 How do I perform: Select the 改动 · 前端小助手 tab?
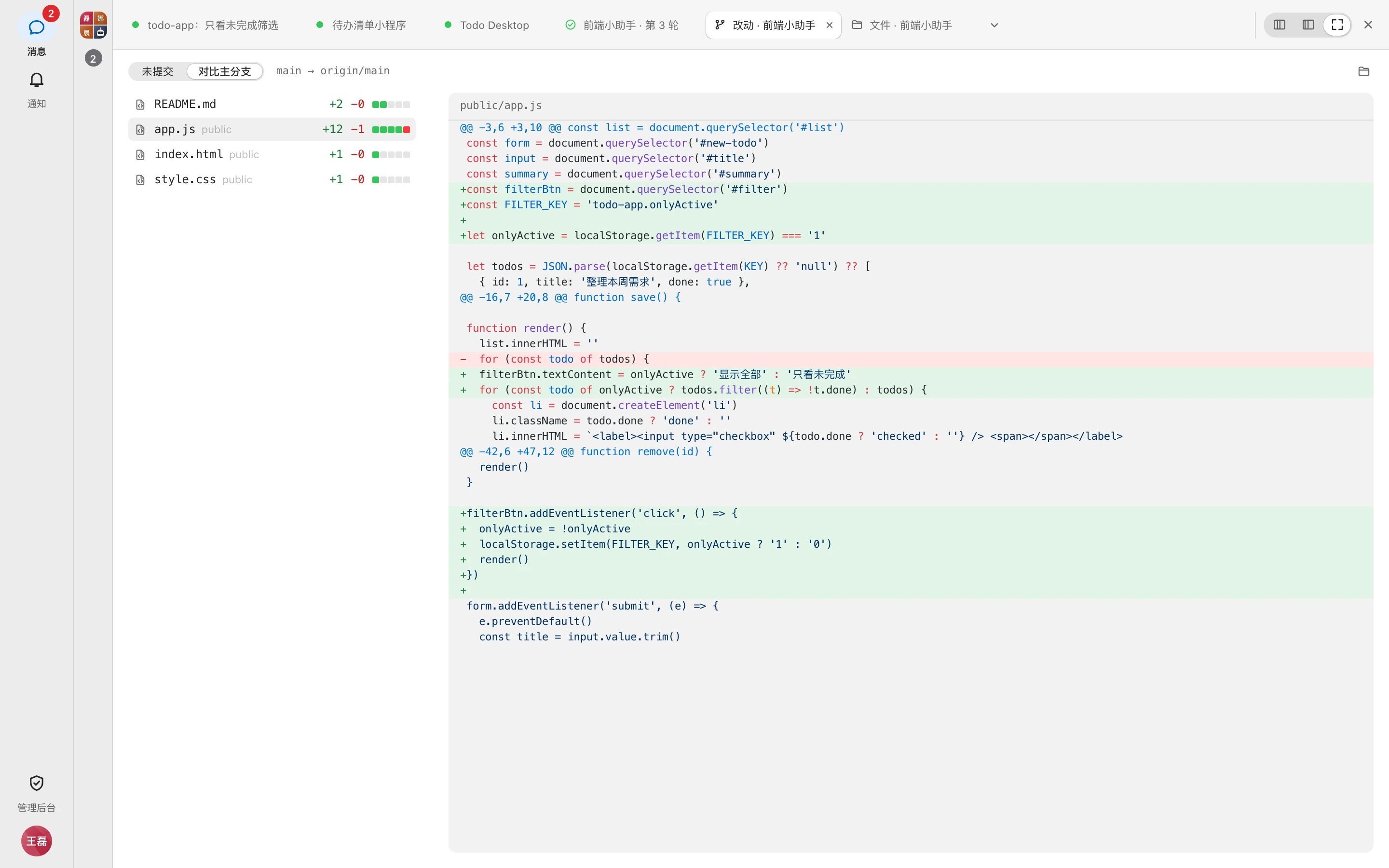pyautogui.click(x=773, y=25)
